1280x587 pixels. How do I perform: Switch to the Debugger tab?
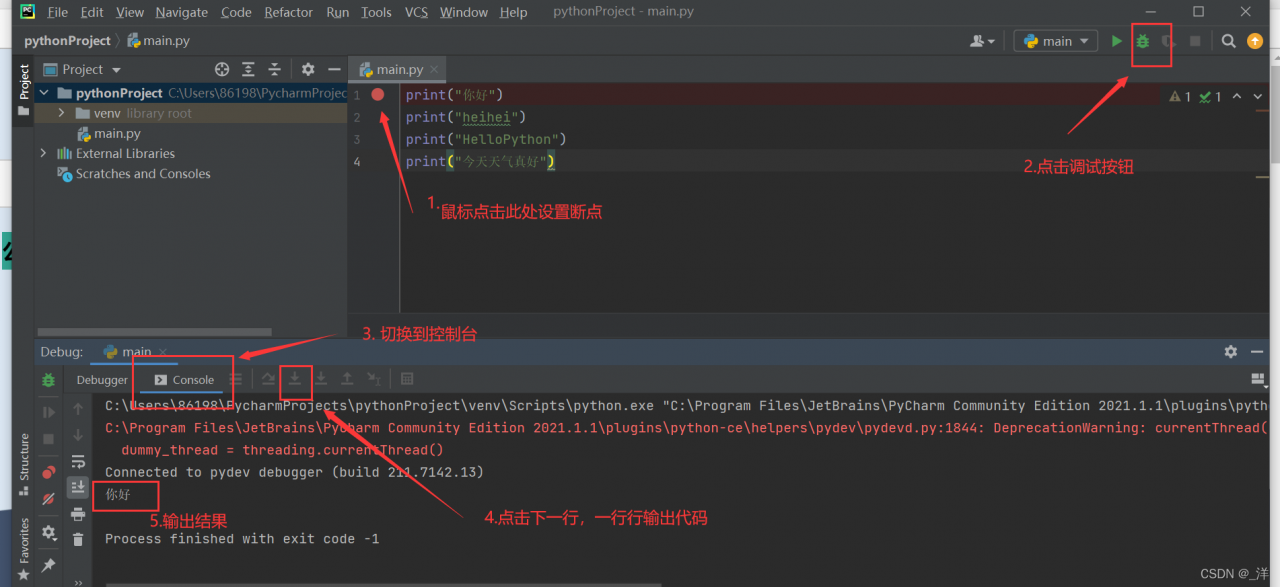pyautogui.click(x=102, y=380)
